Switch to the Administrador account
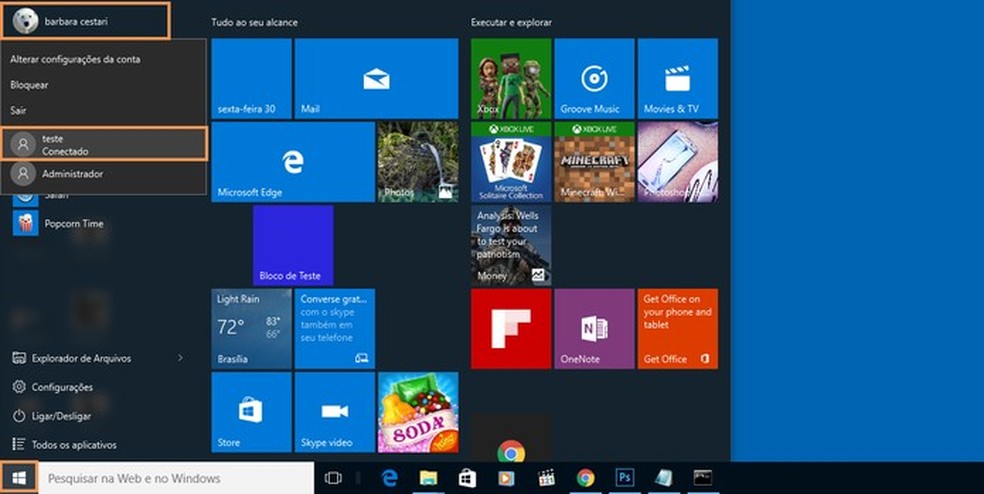 (104, 174)
